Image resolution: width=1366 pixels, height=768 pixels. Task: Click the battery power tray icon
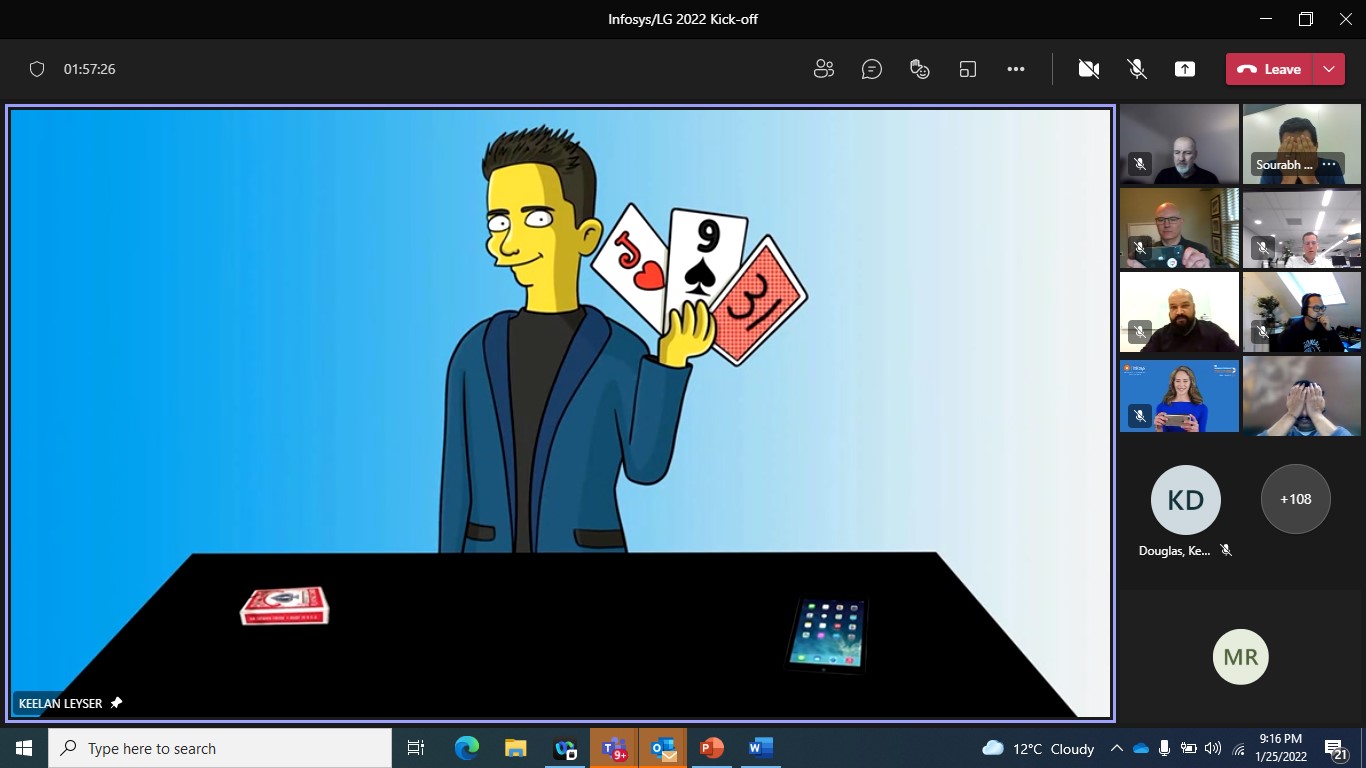1189,748
